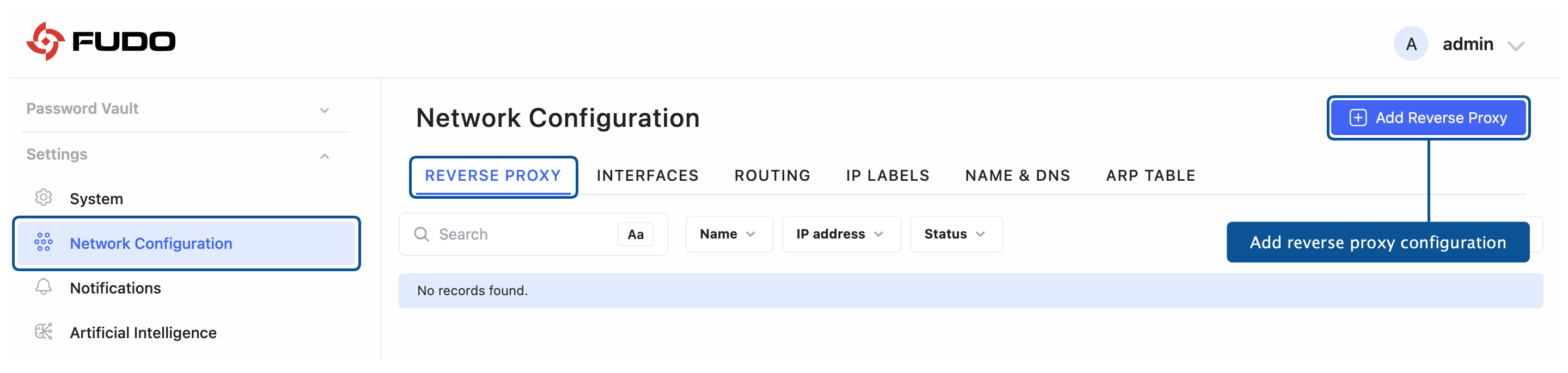
Task: Click the Artificial Intelligence brain icon
Action: [x=43, y=332]
